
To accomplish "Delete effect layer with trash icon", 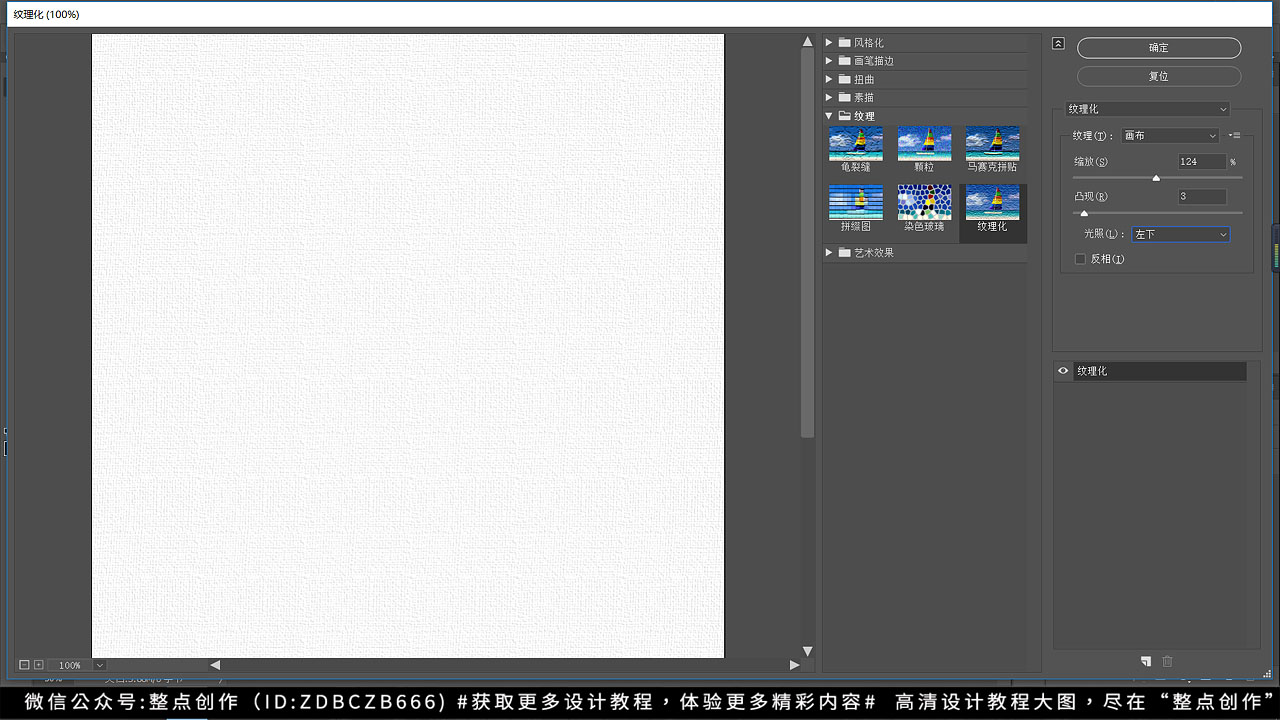I will (x=1167, y=661).
